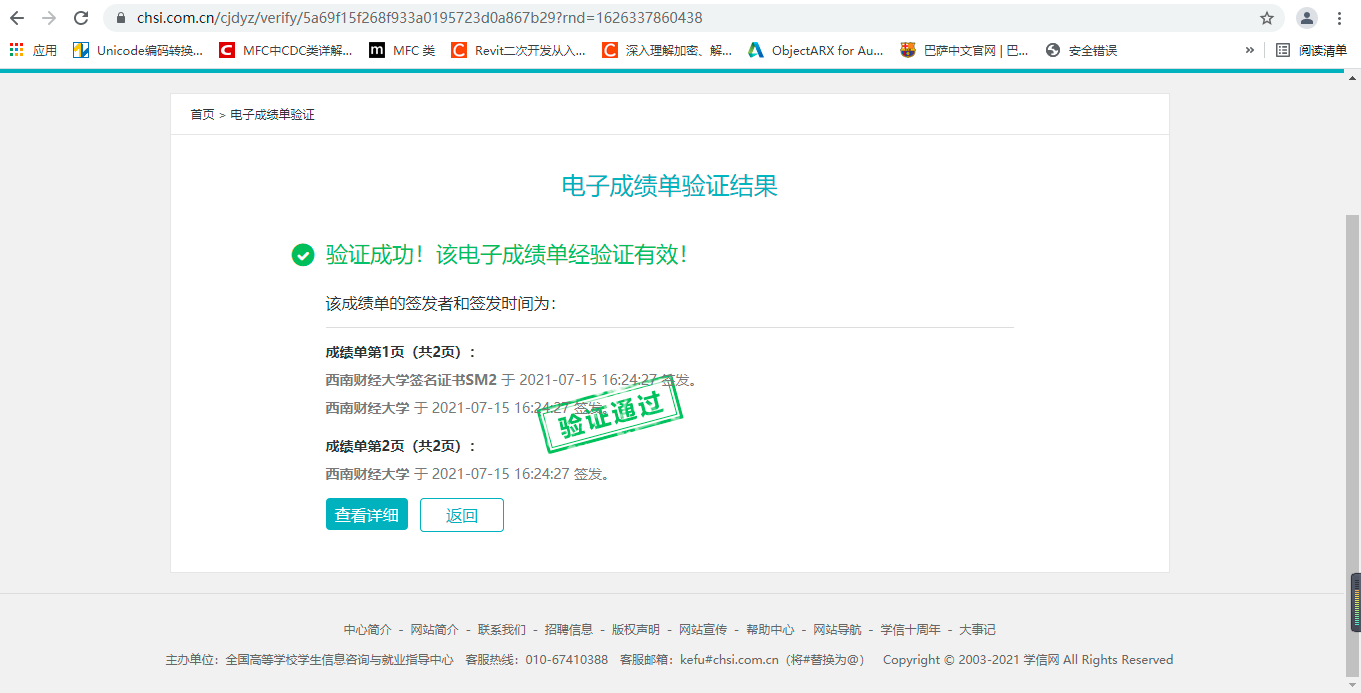
Task: Open 帮助中心 footer link
Action: tap(770, 630)
